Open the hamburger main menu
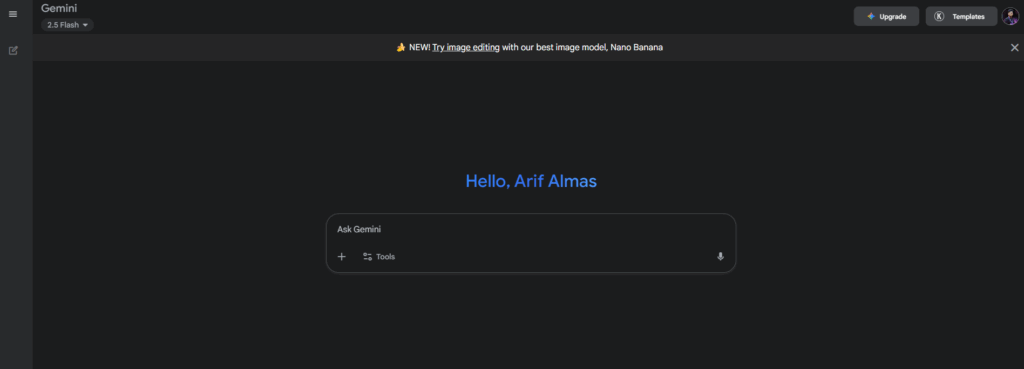1024x369 pixels. tap(13, 14)
